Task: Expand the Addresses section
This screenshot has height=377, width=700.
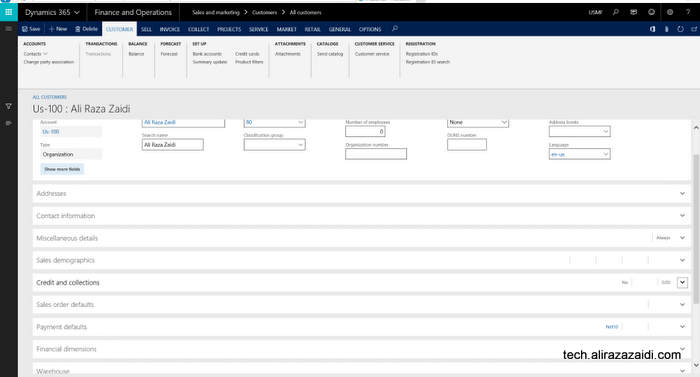Action: click(x=362, y=193)
